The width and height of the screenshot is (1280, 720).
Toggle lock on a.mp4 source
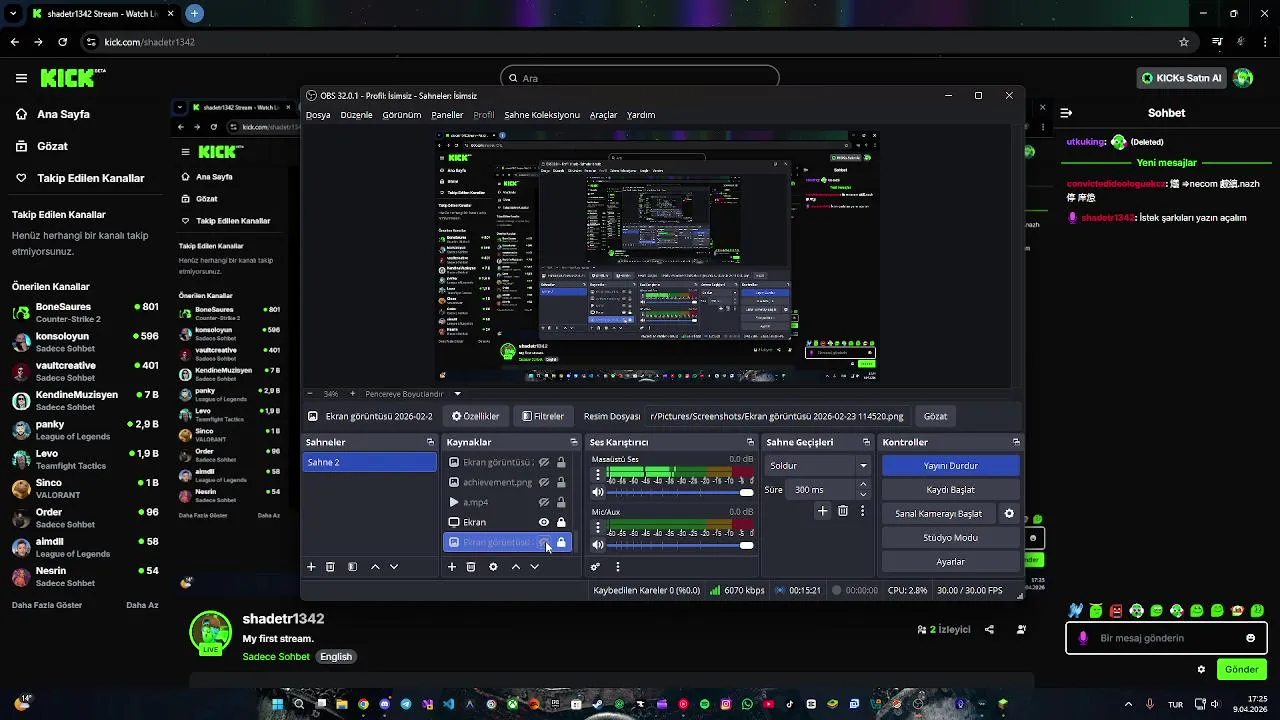[x=561, y=502]
